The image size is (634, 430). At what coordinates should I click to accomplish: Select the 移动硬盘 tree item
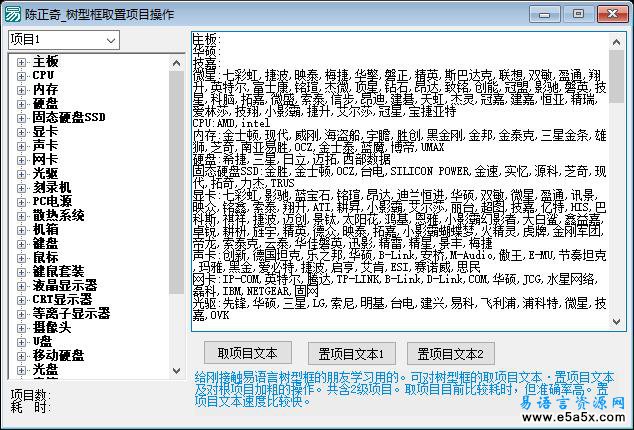pyautogui.click(x=58, y=356)
